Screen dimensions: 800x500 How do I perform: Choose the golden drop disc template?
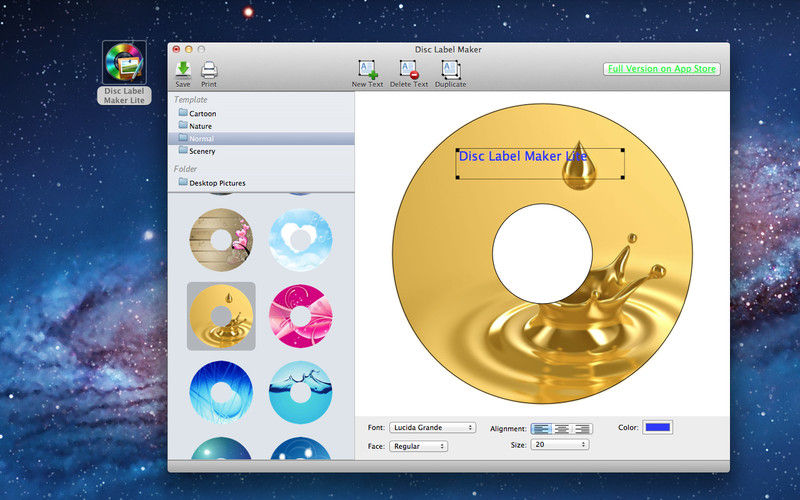coord(221,316)
